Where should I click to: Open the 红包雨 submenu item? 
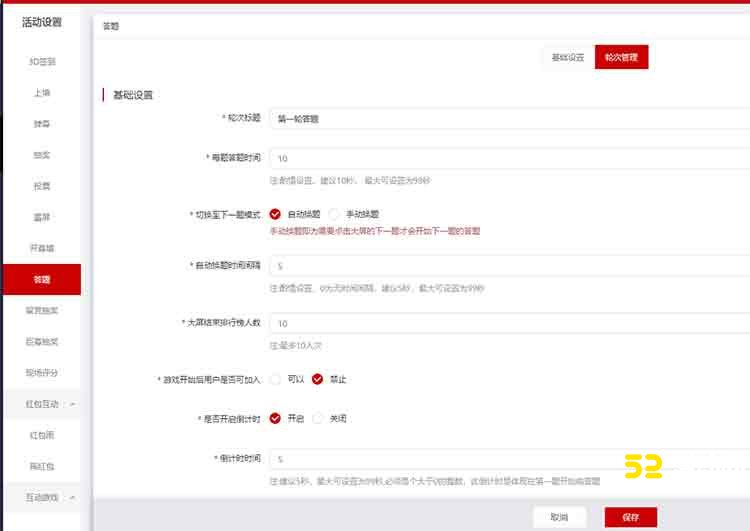(42, 435)
